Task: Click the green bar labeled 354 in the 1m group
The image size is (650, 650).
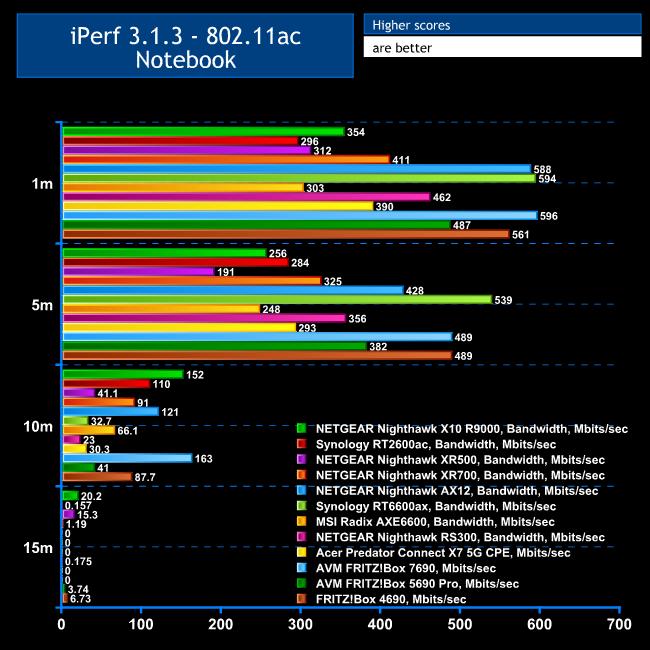Action: click(204, 131)
